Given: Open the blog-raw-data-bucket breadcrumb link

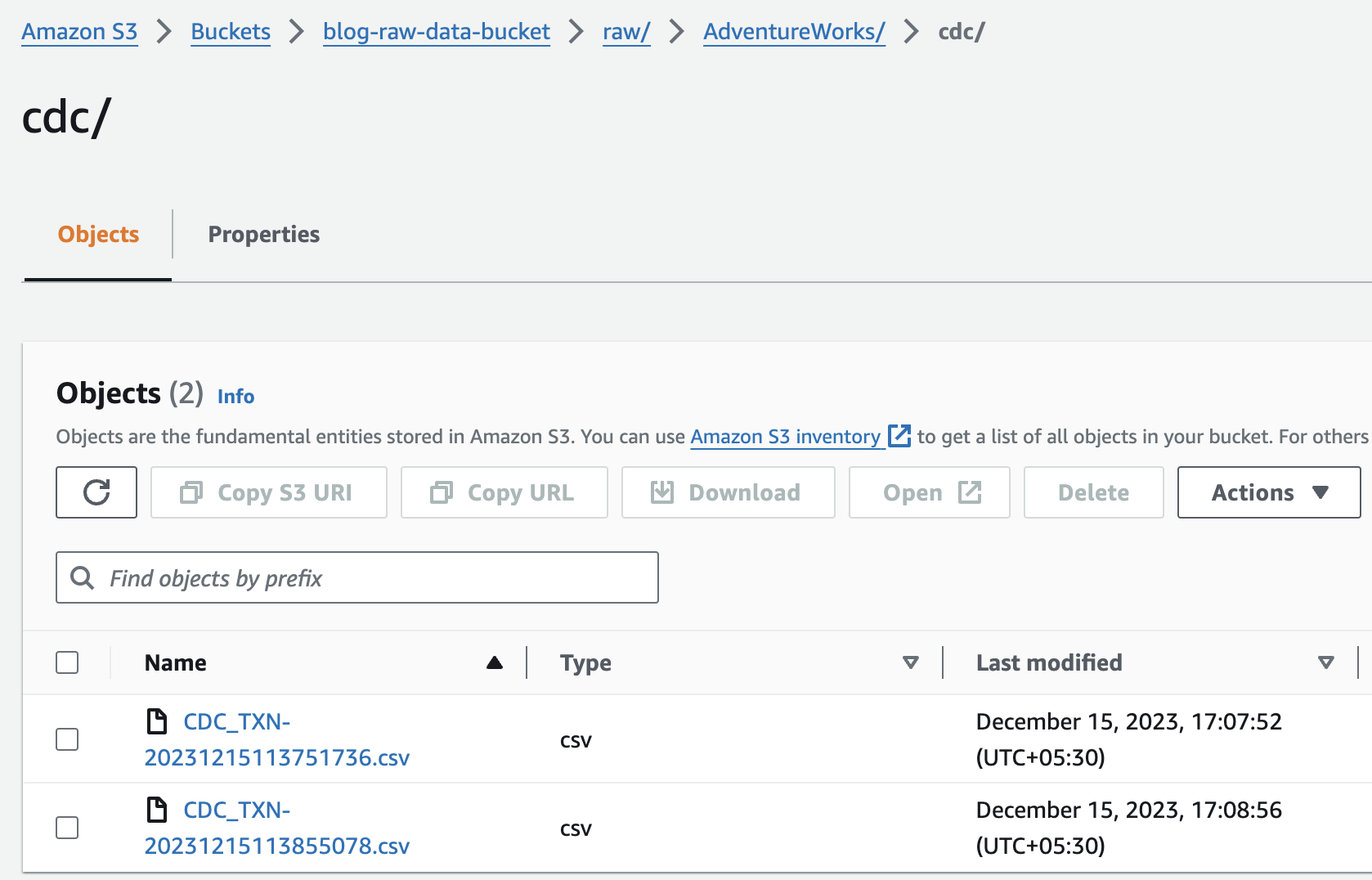Looking at the screenshot, I should tap(436, 31).
